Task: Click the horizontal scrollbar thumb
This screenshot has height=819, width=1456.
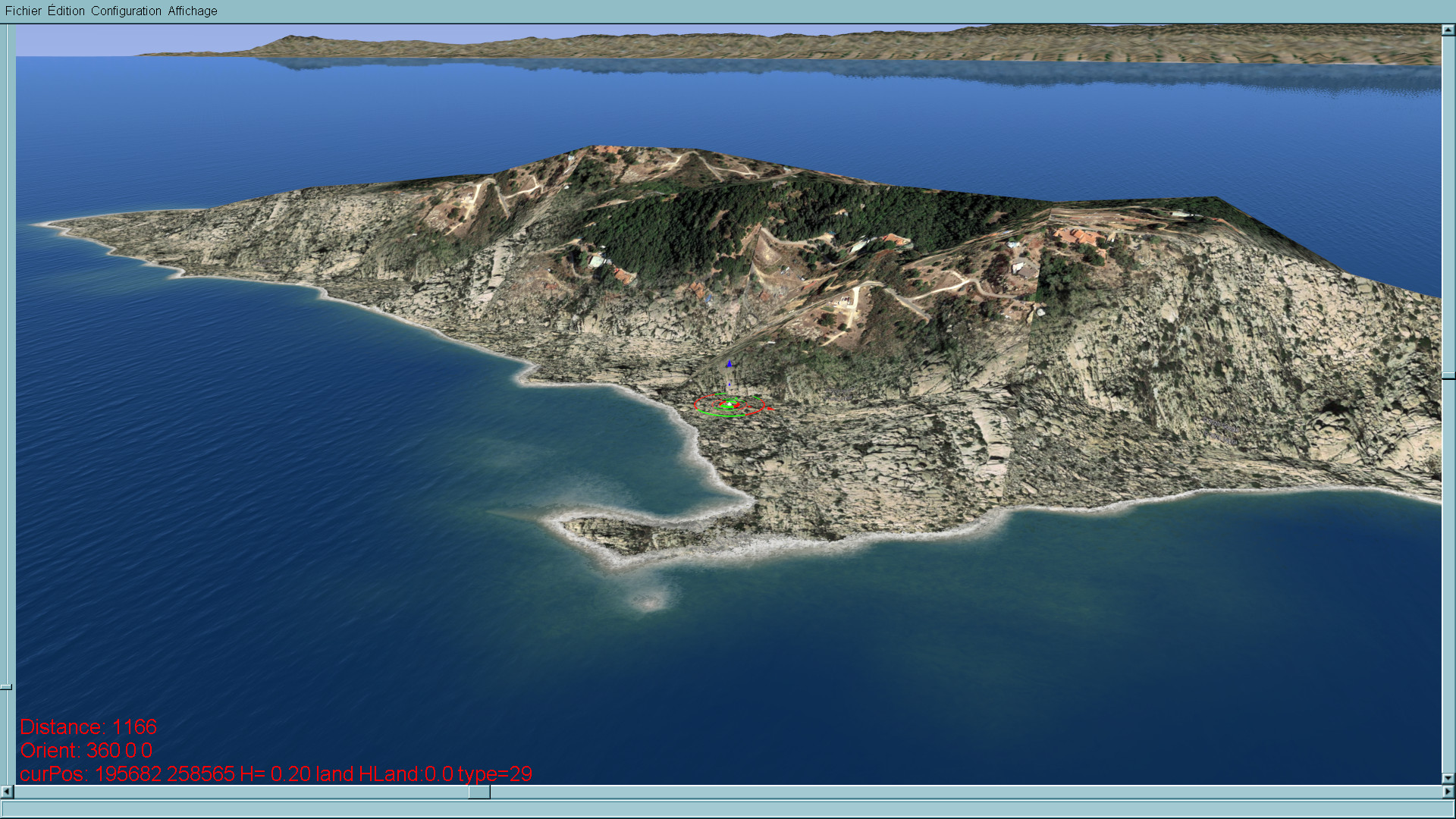Action: click(x=479, y=792)
